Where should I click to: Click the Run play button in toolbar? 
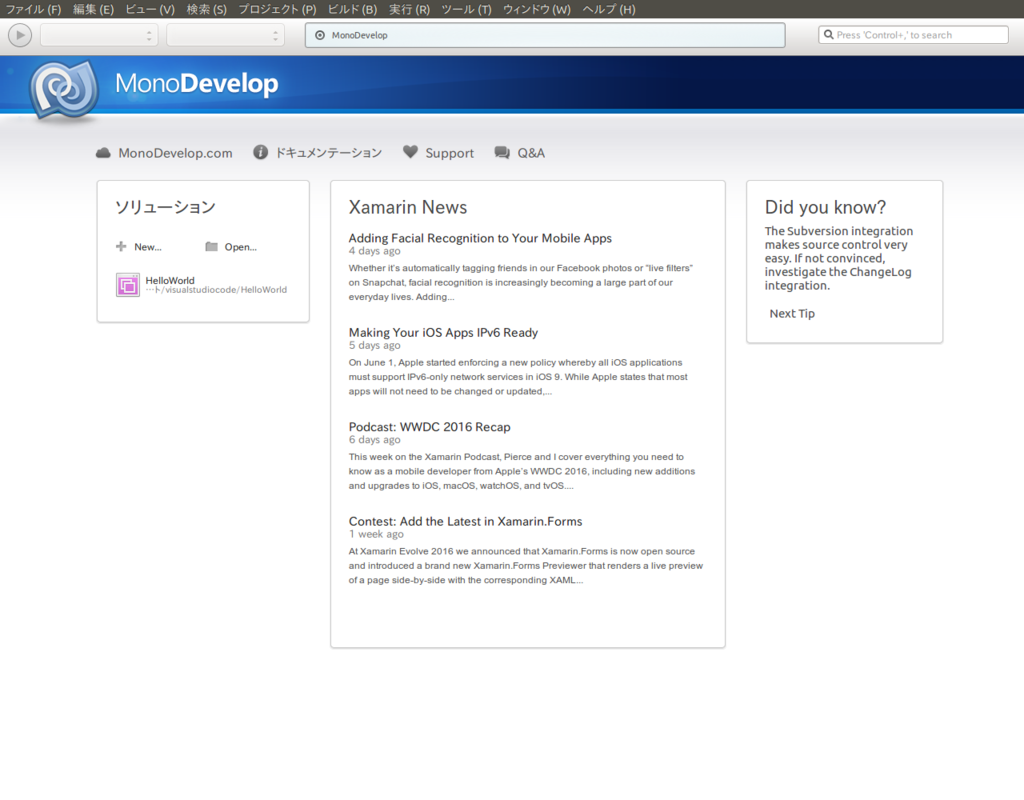[x=20, y=35]
